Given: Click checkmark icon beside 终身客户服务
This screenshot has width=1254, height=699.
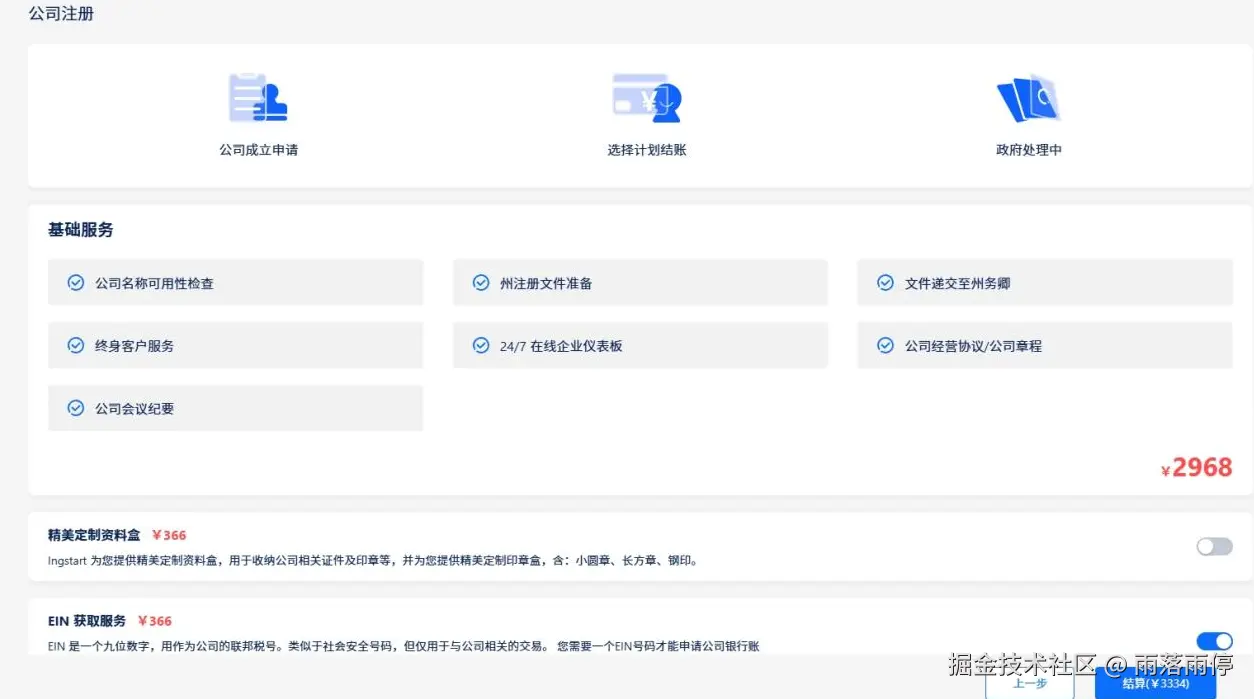Looking at the screenshot, I should click(x=75, y=345).
